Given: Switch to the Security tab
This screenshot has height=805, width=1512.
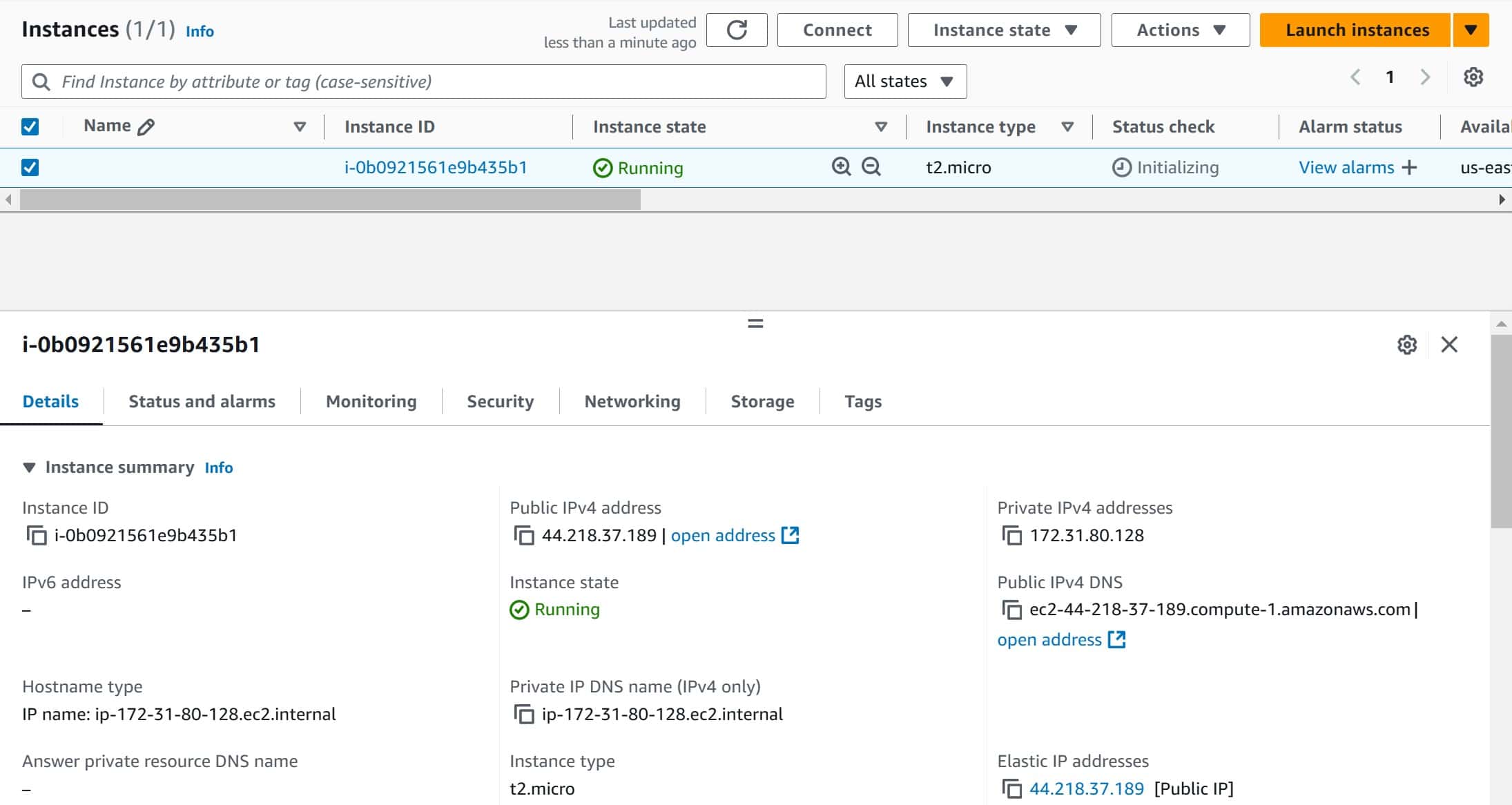Looking at the screenshot, I should tap(499, 401).
